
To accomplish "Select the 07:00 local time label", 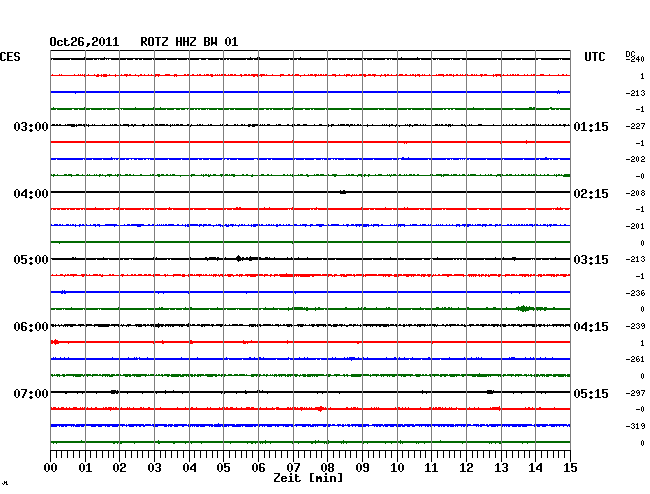I will 31,393.
